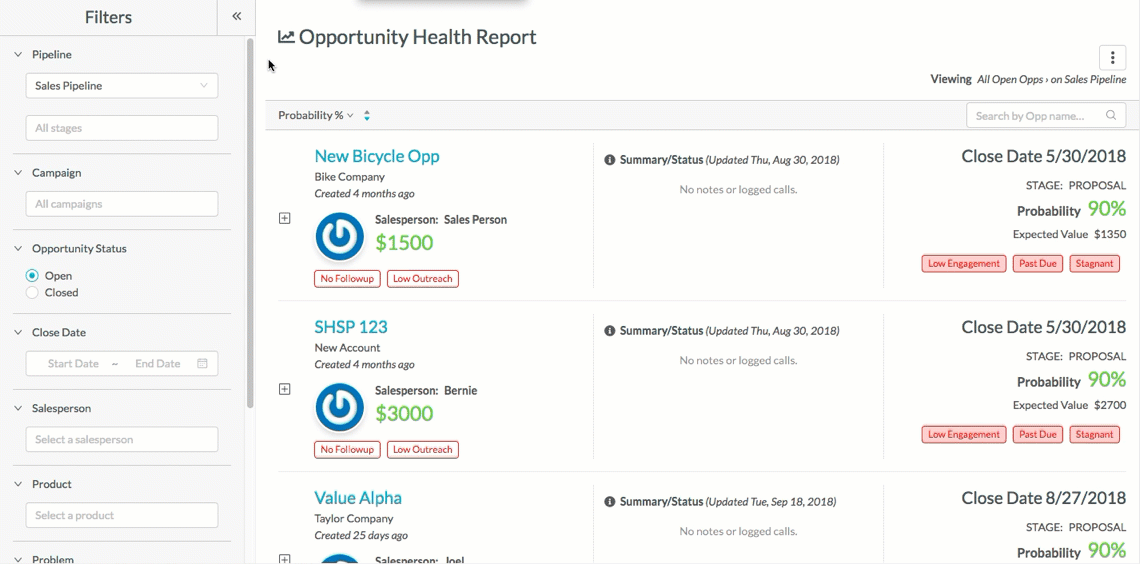This screenshot has width=1140, height=564.
Task: Collapse the Pipeline filter section
Action: [18, 55]
